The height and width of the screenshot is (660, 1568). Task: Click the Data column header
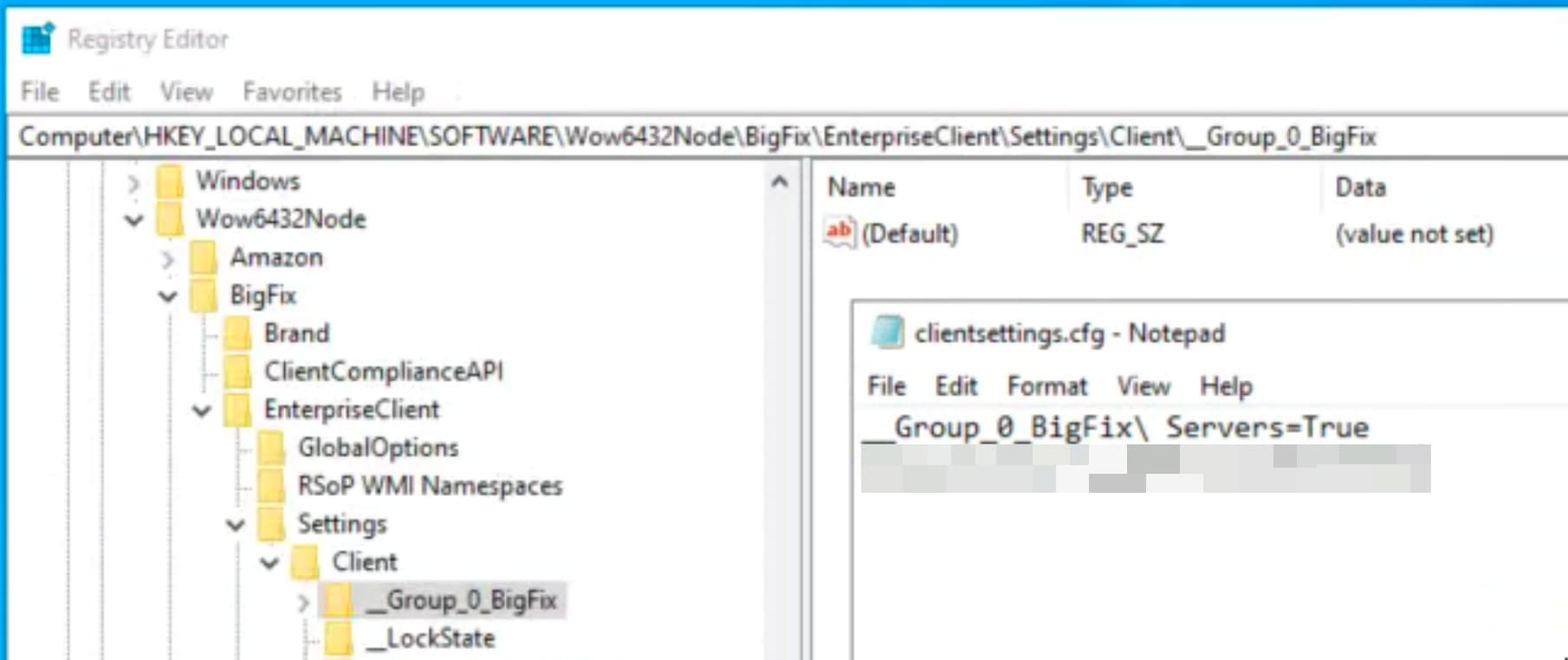pyautogui.click(x=1360, y=187)
